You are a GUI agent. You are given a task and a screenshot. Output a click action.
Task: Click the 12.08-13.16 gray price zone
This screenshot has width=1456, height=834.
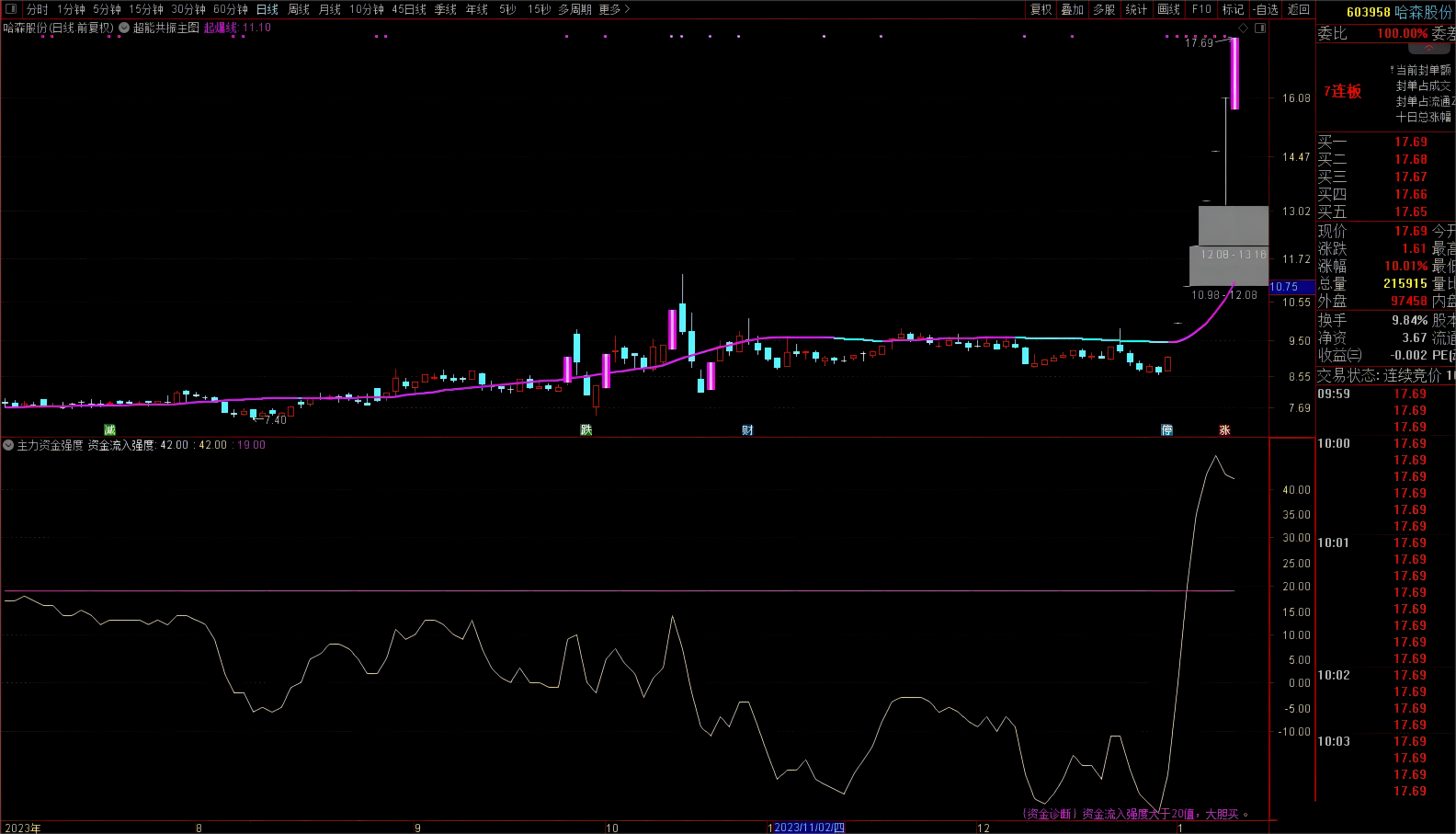click(1234, 254)
